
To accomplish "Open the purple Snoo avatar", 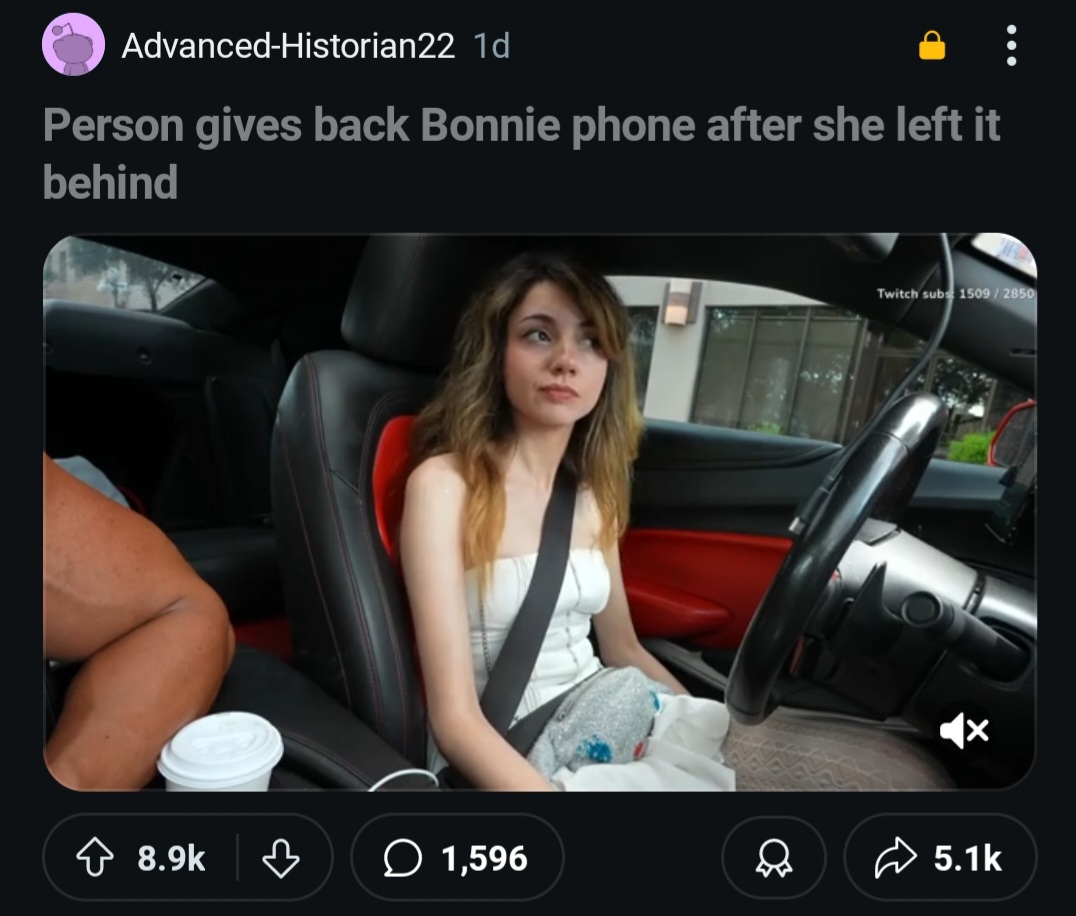I will [73, 45].
